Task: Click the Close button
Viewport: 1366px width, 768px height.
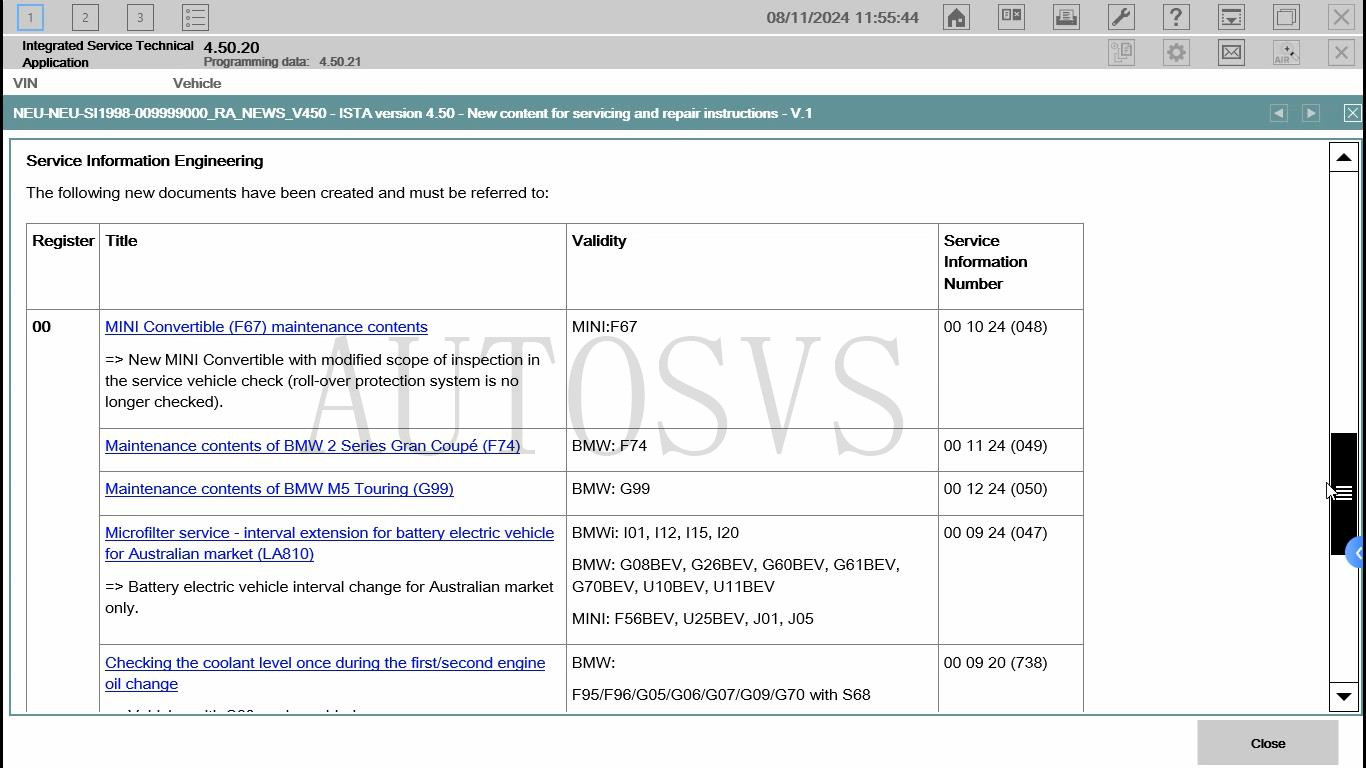Action: [1267, 743]
